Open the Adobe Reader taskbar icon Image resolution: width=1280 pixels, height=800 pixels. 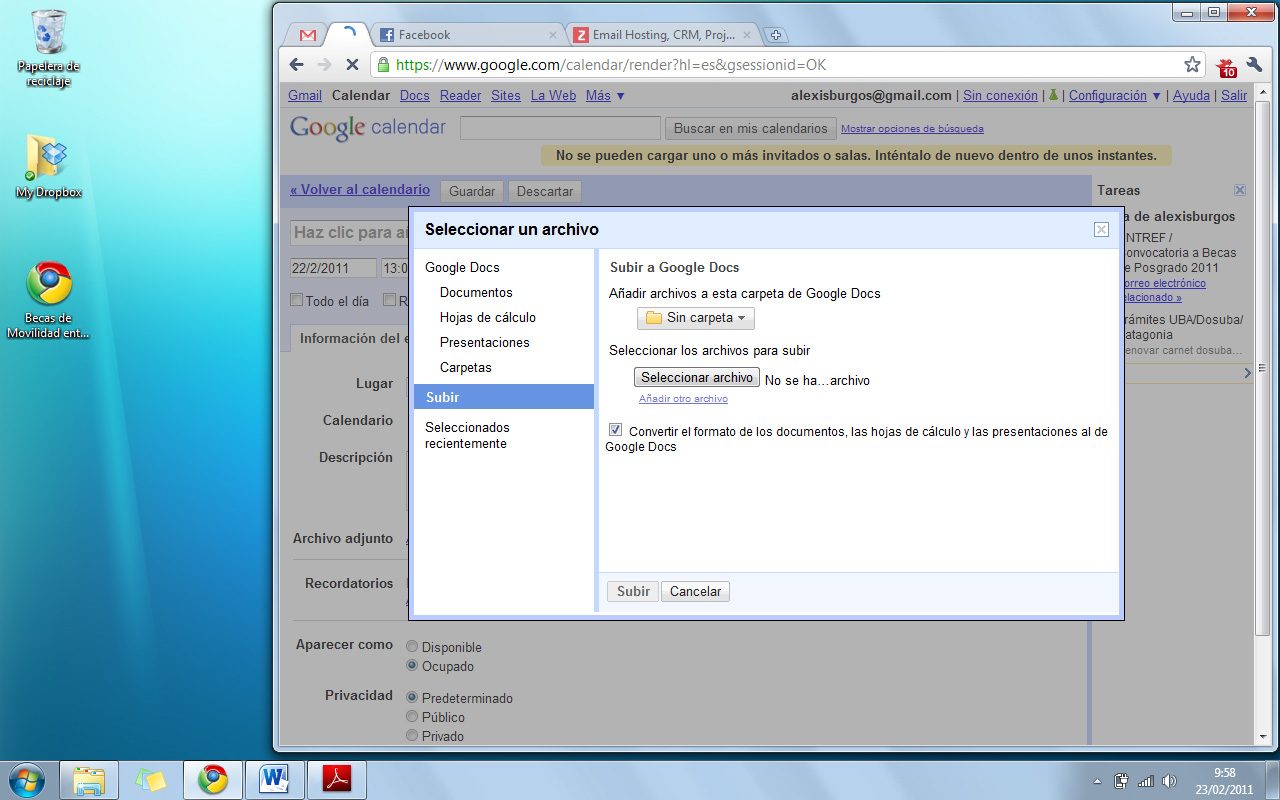(x=336, y=780)
